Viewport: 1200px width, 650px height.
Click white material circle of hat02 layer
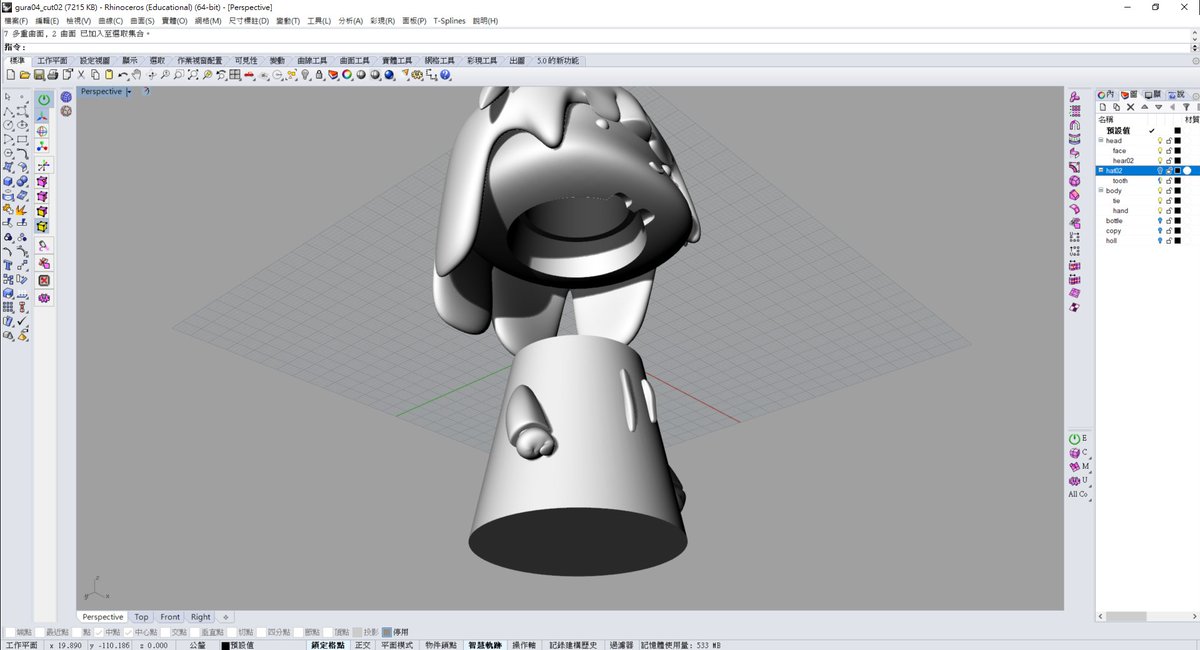tap(1188, 171)
